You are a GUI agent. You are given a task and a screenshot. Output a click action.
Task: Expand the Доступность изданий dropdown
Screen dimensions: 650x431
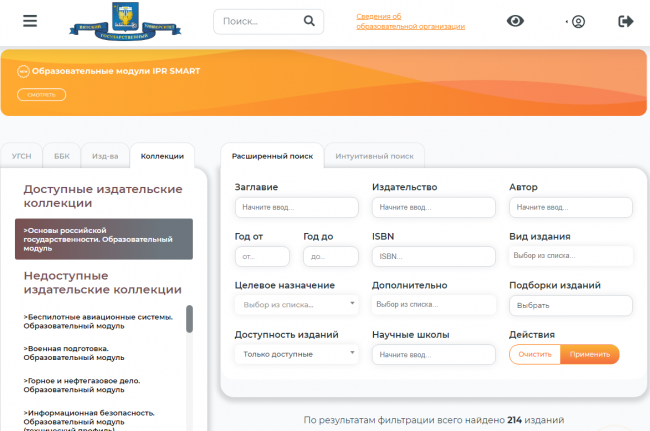tap(296, 354)
